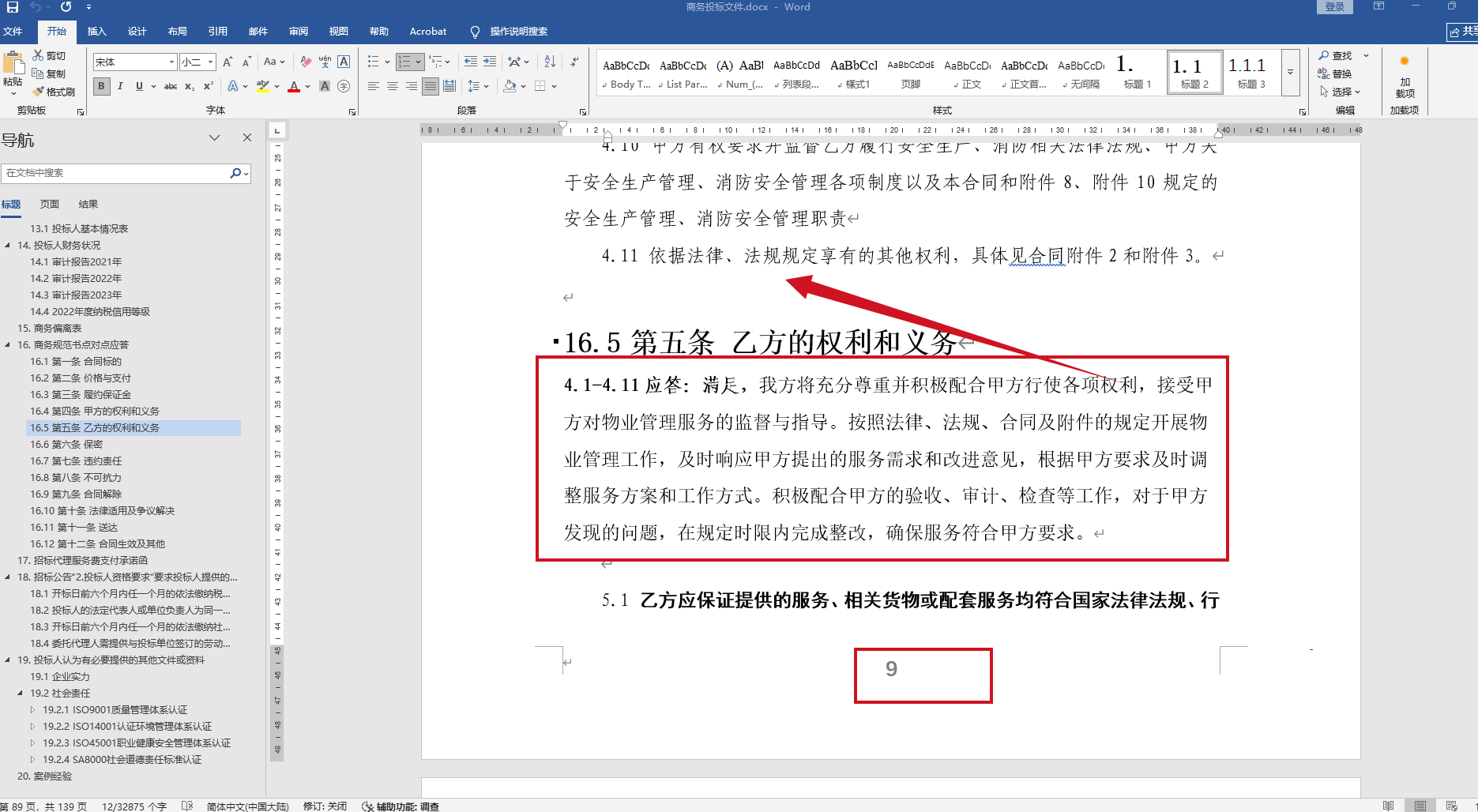Click the 登录 (Sign in) button
Viewport: 1478px width, 812px height.
click(x=1335, y=7)
